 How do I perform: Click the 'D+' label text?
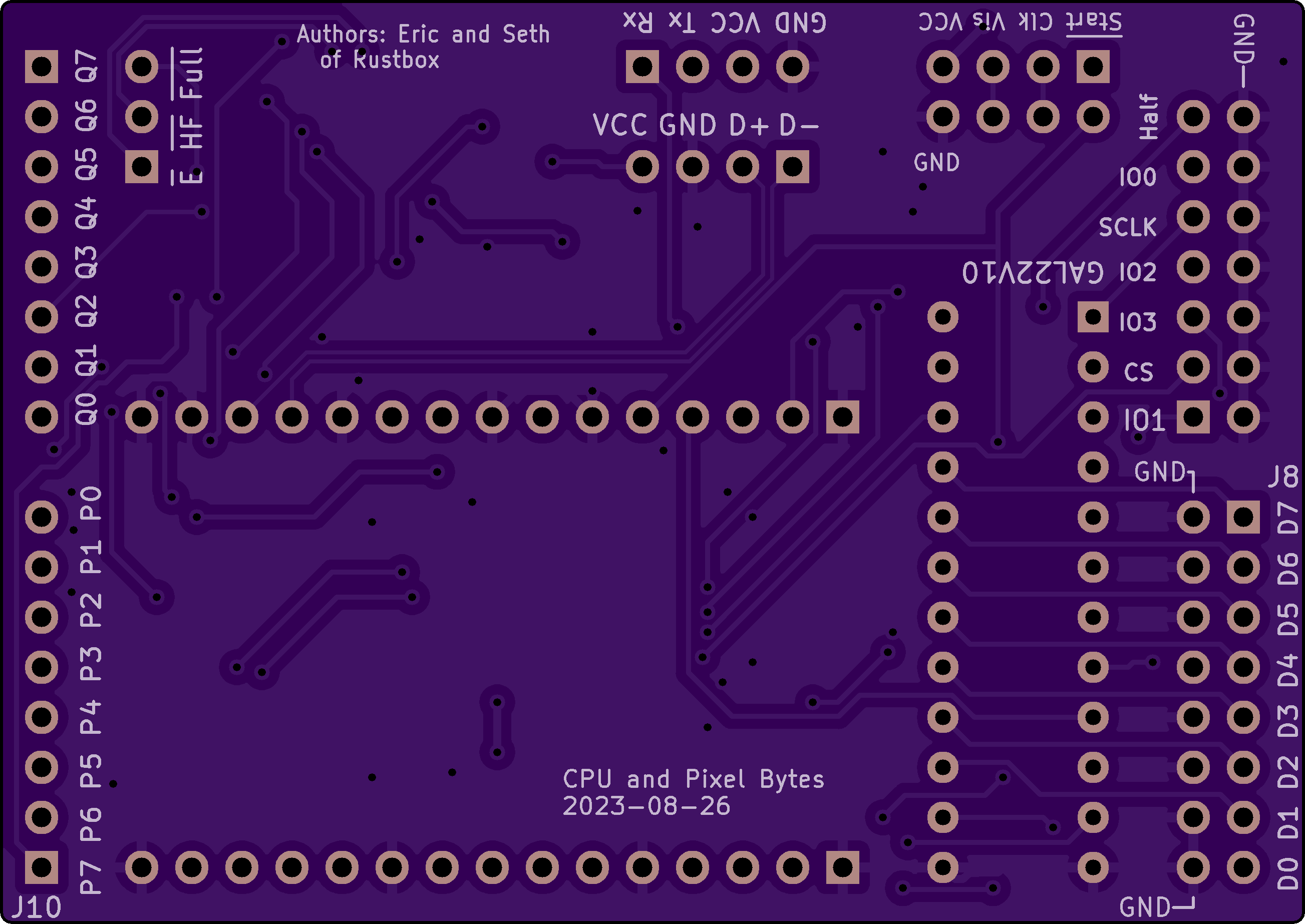(749, 125)
